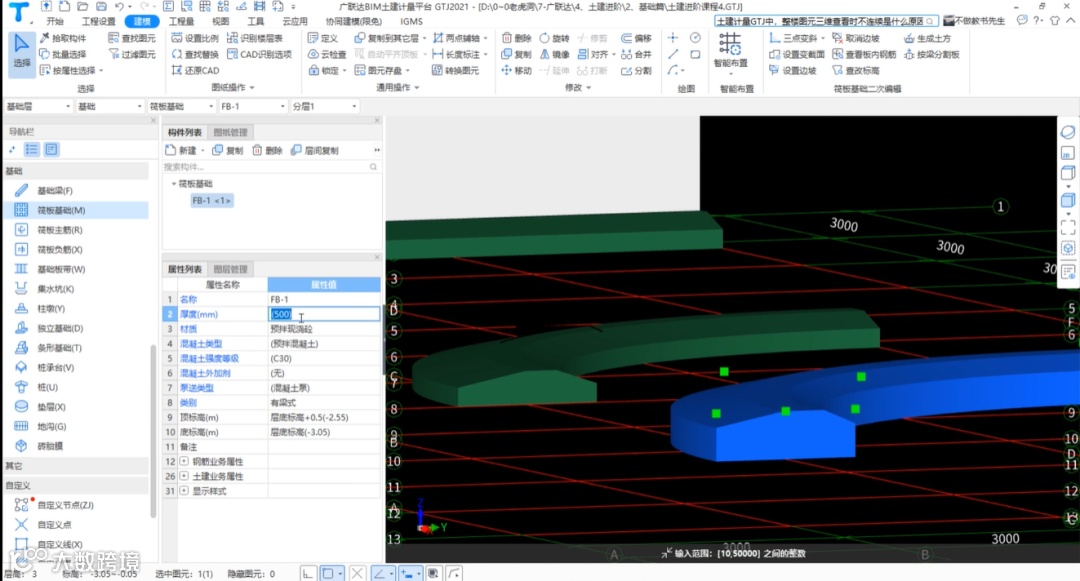Viewport: 1080px width, 581px height.
Task: Select the 镜像 mirror tool
Action: point(554,54)
